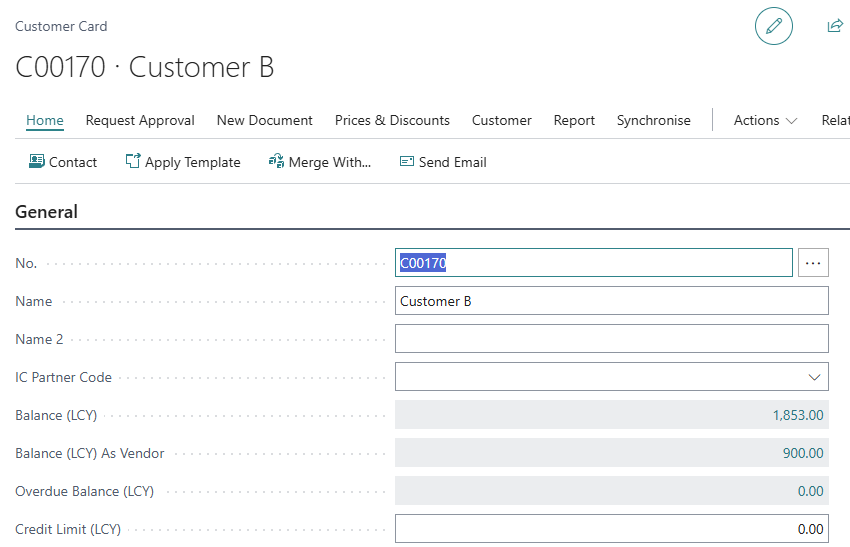Click the Merge With... icon
850x547 pixels.
277,161
